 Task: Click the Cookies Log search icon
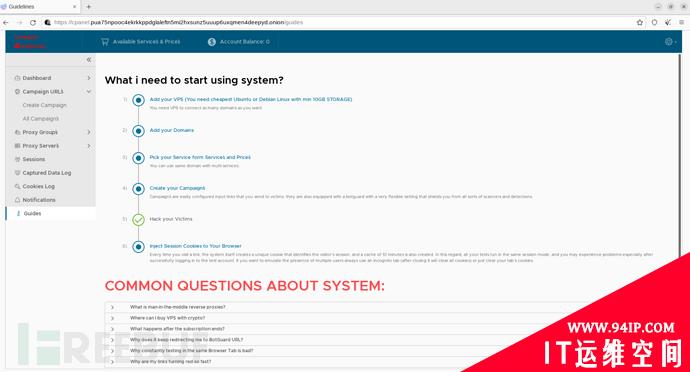pyautogui.click(x=18, y=187)
